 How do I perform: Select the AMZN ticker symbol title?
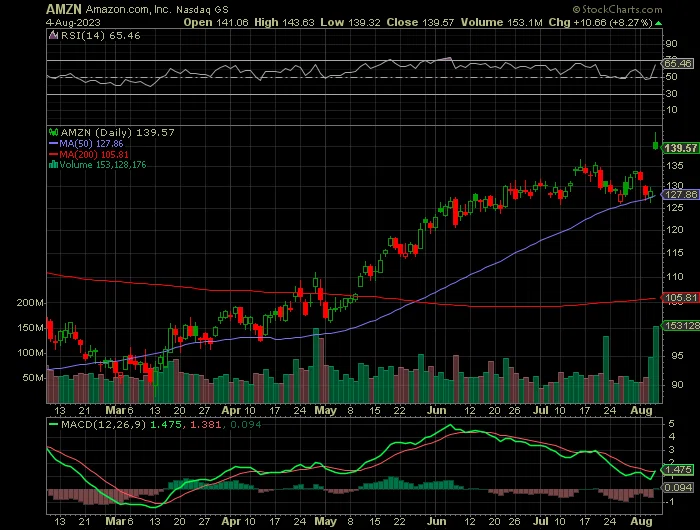tap(64, 9)
